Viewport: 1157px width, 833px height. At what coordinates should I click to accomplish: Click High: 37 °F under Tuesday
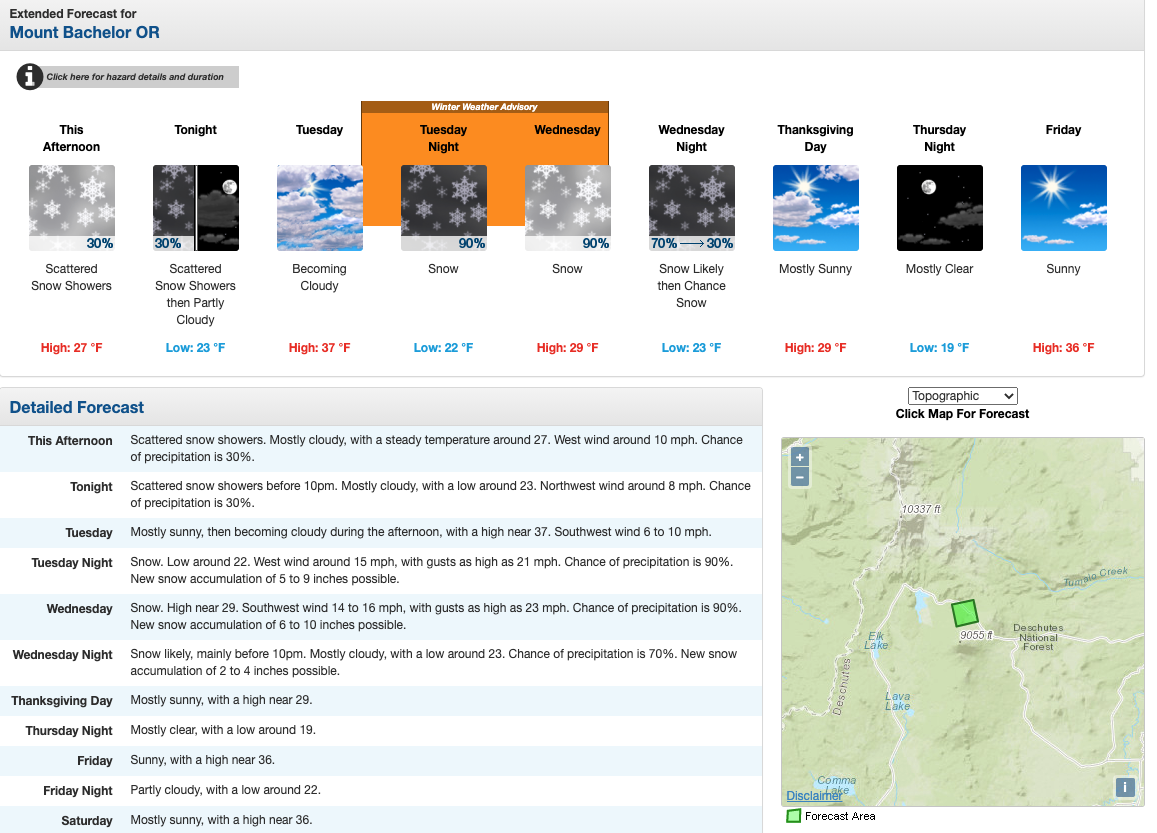click(x=320, y=348)
